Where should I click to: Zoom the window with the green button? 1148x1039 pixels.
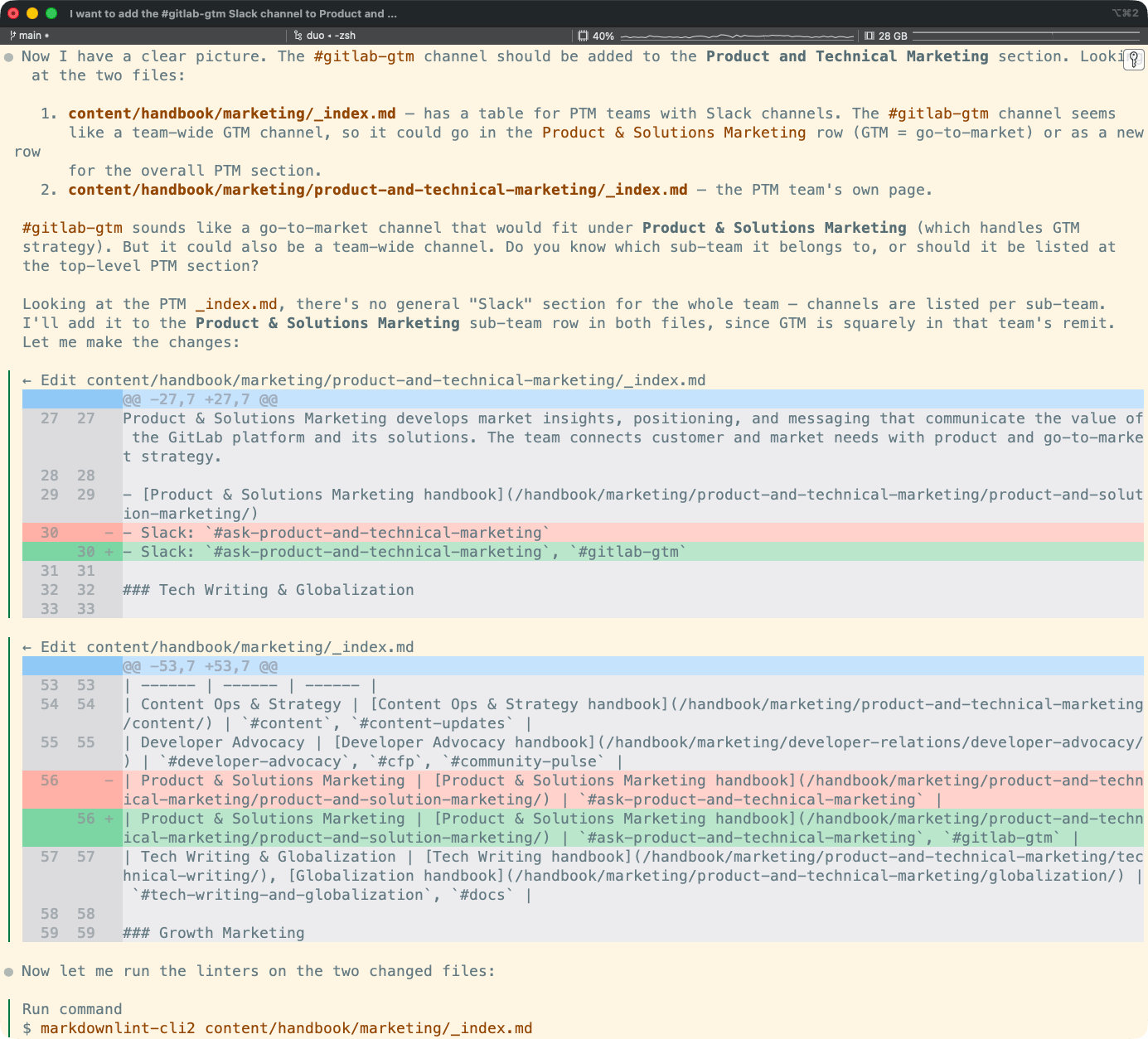[51, 13]
